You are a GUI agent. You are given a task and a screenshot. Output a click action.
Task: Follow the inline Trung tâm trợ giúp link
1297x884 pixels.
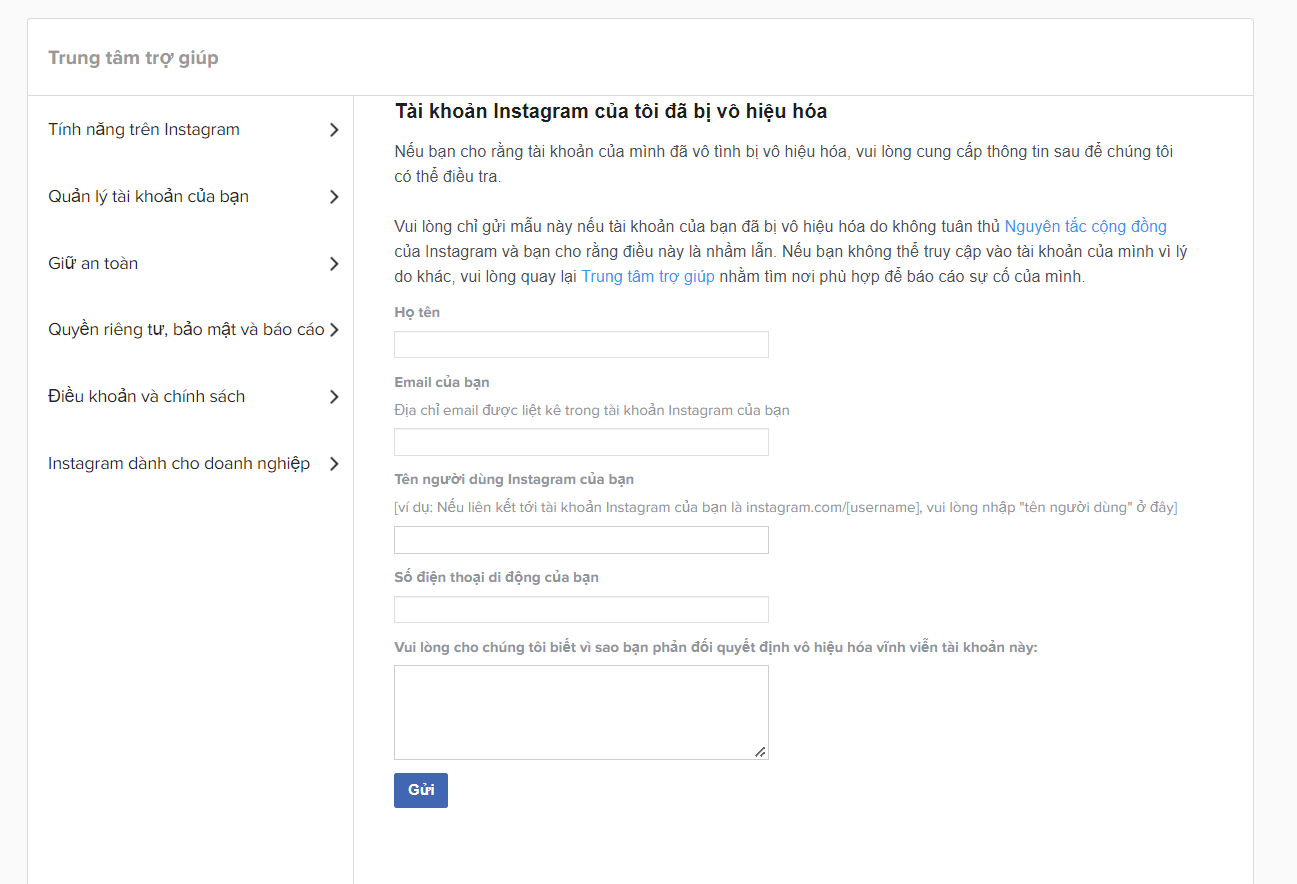(x=648, y=277)
